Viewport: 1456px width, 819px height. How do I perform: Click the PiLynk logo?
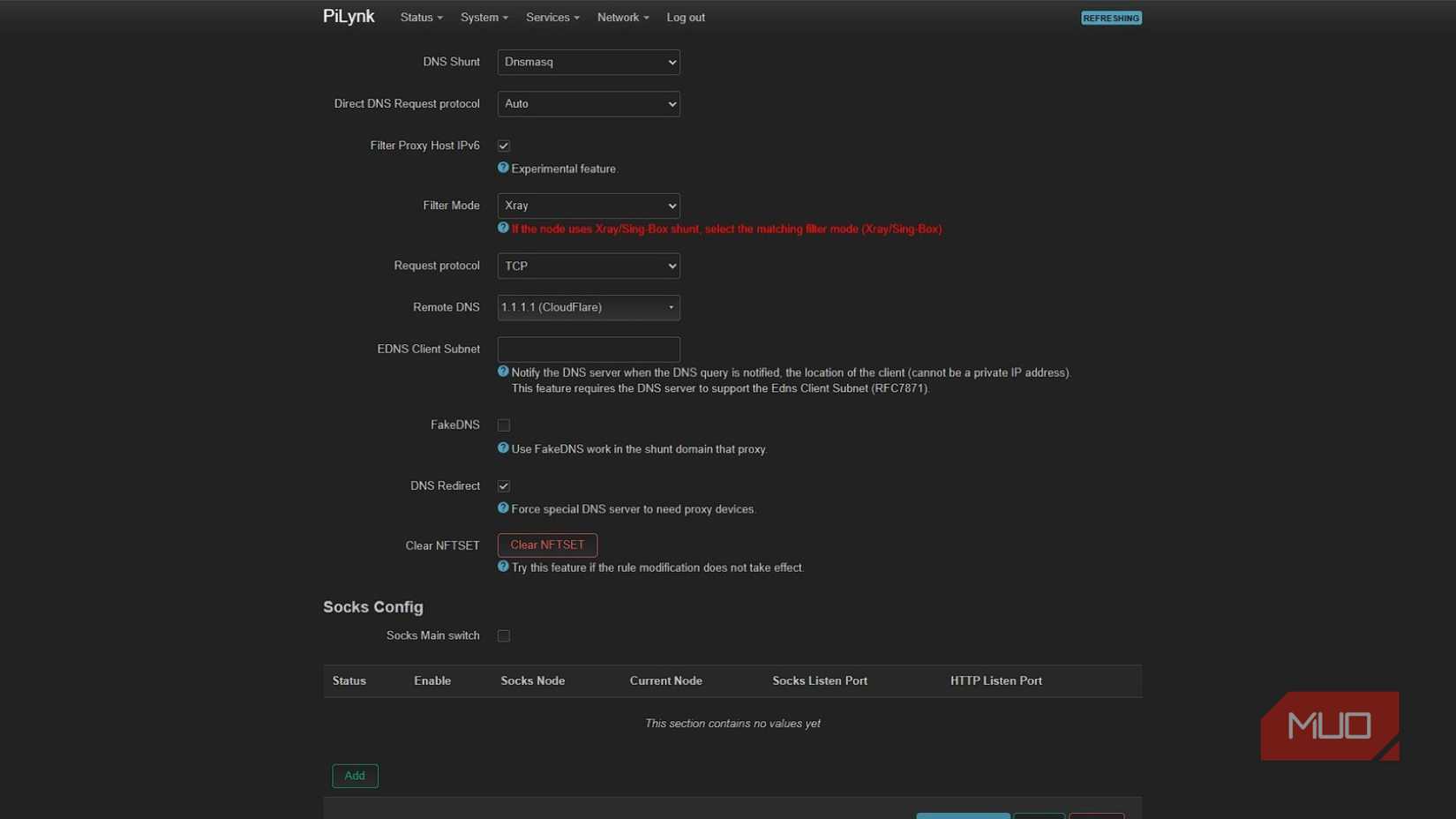pos(348,16)
